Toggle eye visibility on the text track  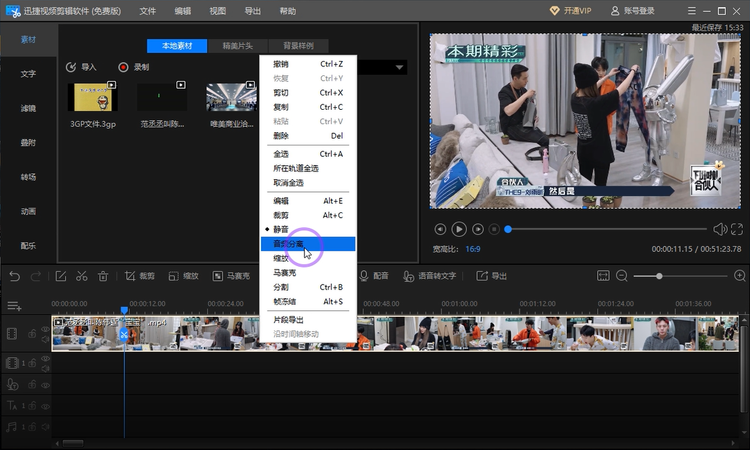pos(45,406)
